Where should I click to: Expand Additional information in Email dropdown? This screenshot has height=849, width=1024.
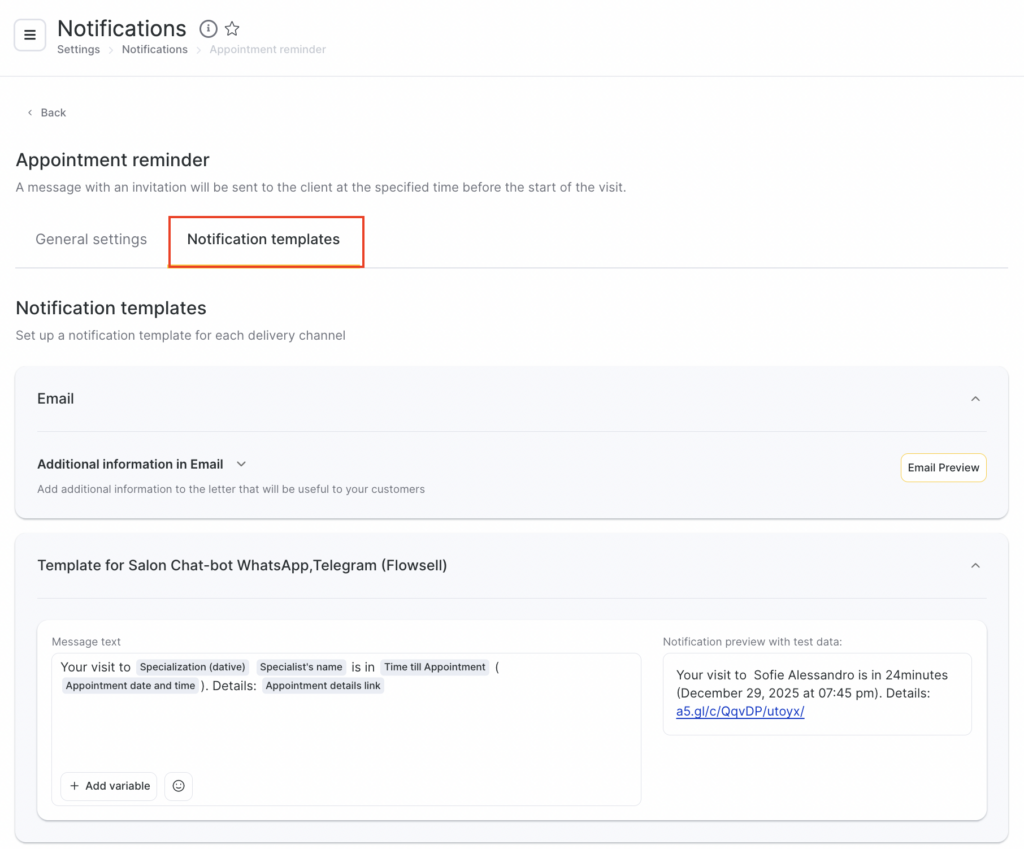(241, 464)
